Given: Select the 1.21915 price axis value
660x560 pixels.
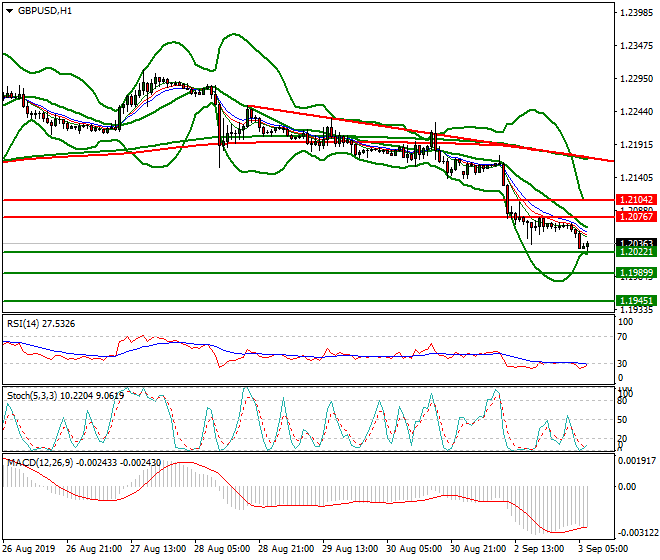Looking at the screenshot, I should pos(637,144).
